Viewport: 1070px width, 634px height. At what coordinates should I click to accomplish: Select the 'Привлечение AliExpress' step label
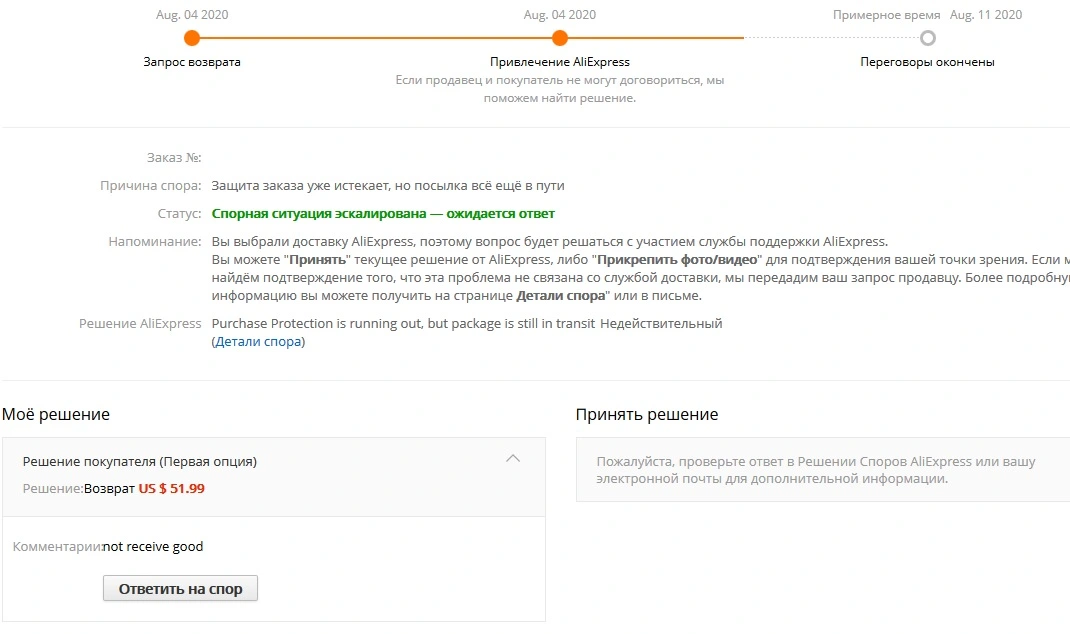pyautogui.click(x=560, y=62)
